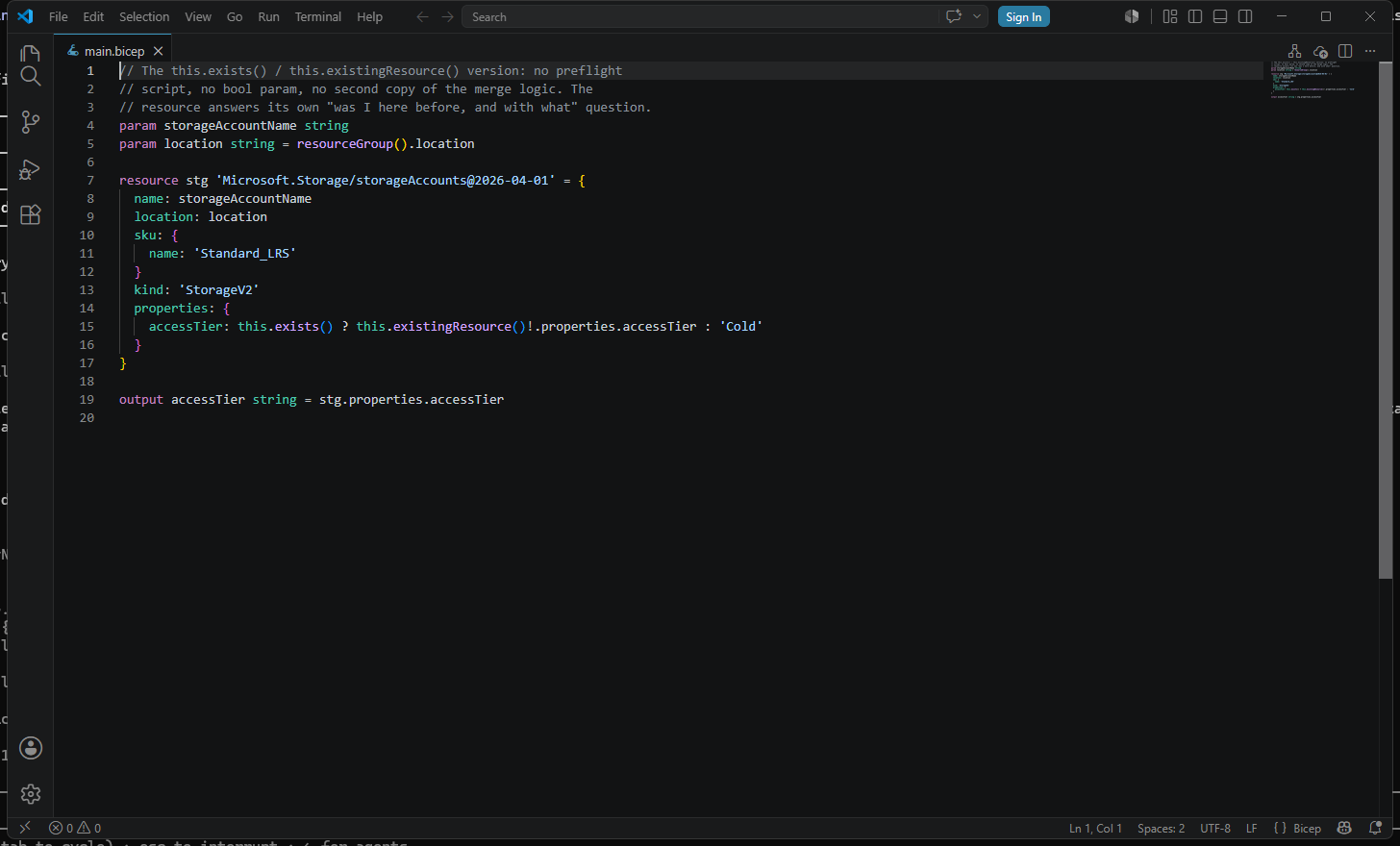Expand the chat dropdown chevron beside the search bar
This screenshot has height=846, width=1400.
[977, 16]
